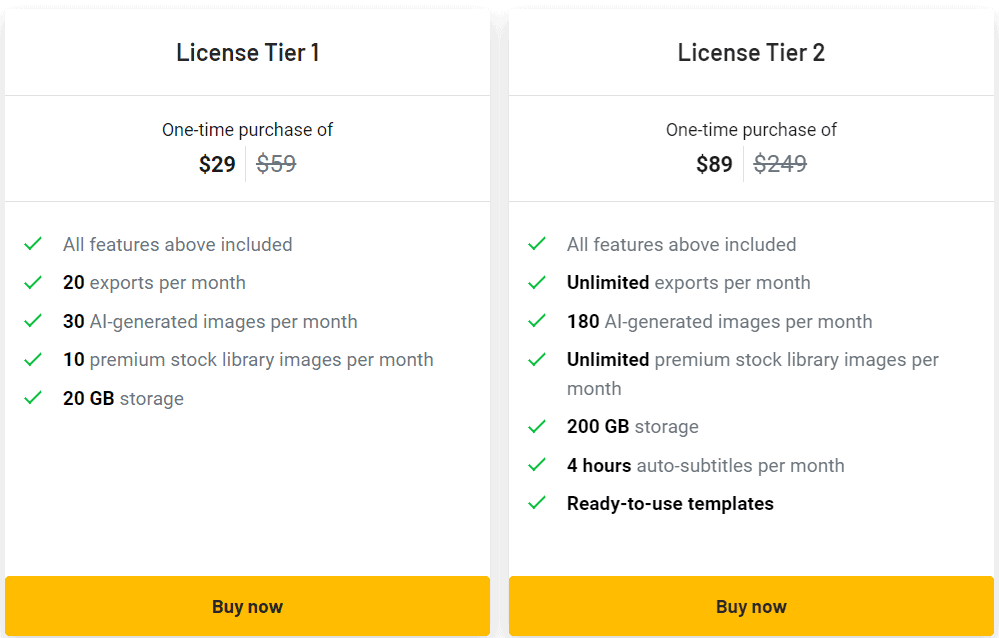Click the checkmark next to "Ready-to-use templates"
Screen dimensions: 999x638
tap(537, 504)
